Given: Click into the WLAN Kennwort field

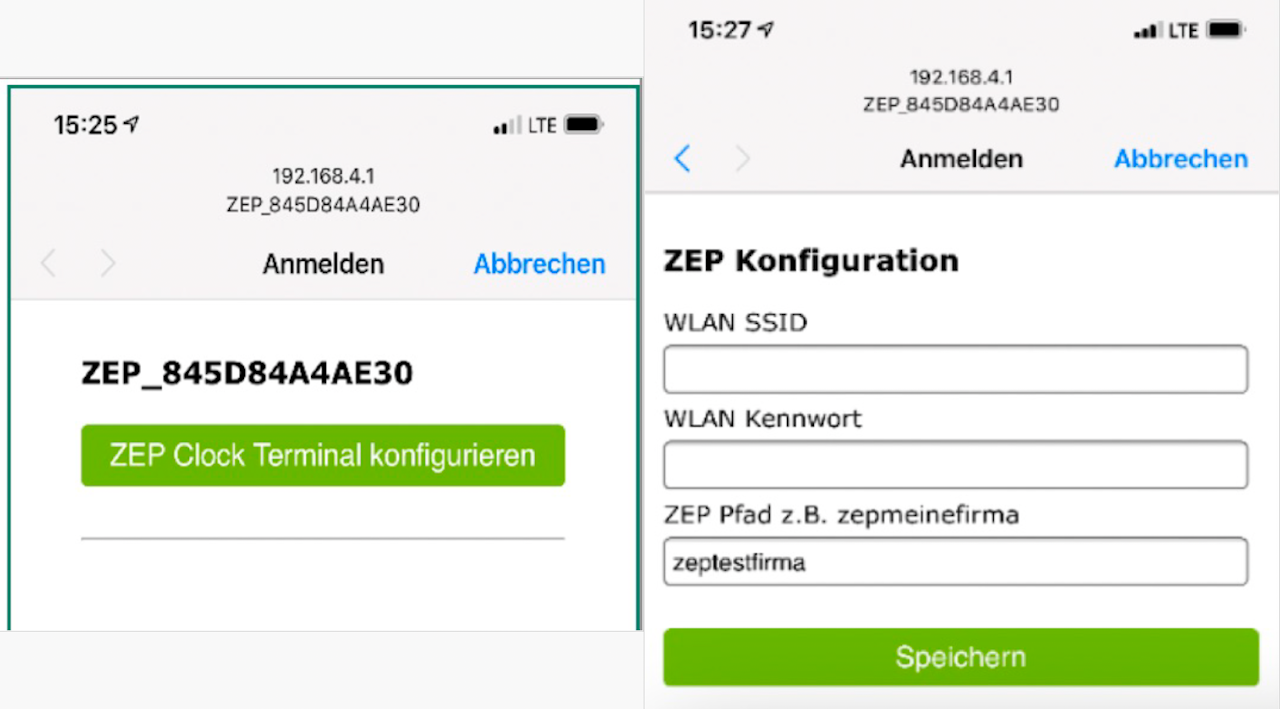Looking at the screenshot, I should click(x=955, y=465).
